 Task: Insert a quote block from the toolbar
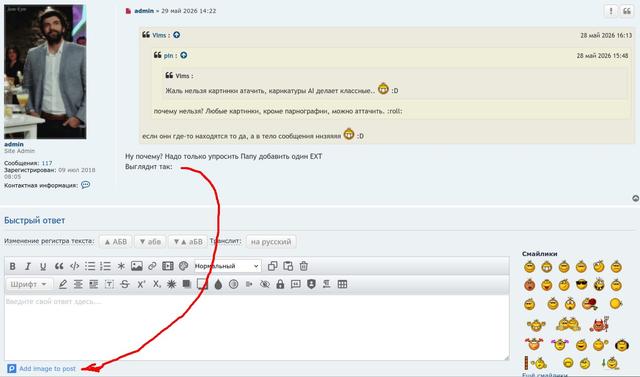coord(59,266)
